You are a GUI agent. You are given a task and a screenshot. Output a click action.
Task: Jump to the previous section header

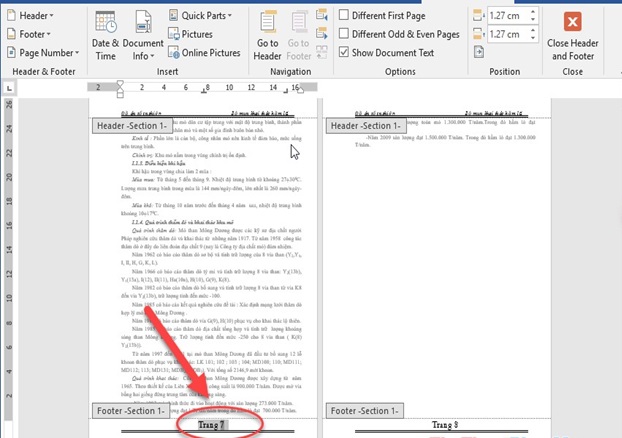click(x=322, y=15)
